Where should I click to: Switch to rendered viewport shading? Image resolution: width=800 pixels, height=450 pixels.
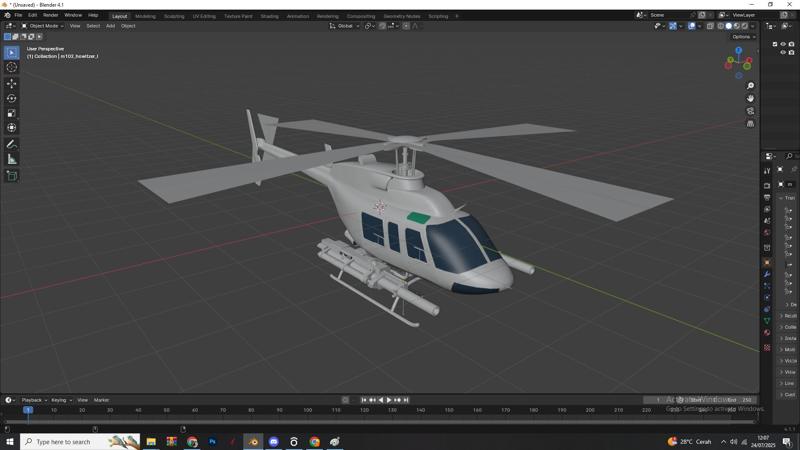point(744,26)
